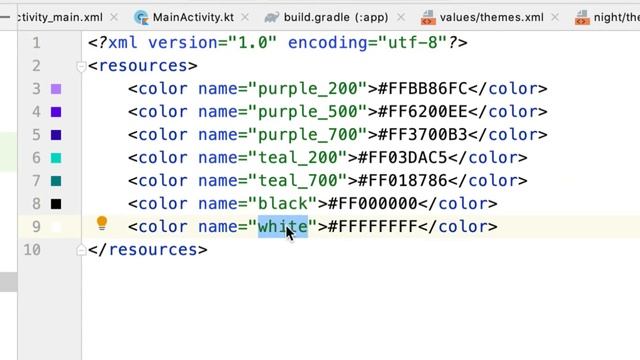This screenshot has width=640, height=360.
Task: Close the values/themes.xml tab
Action: click(x=555, y=17)
